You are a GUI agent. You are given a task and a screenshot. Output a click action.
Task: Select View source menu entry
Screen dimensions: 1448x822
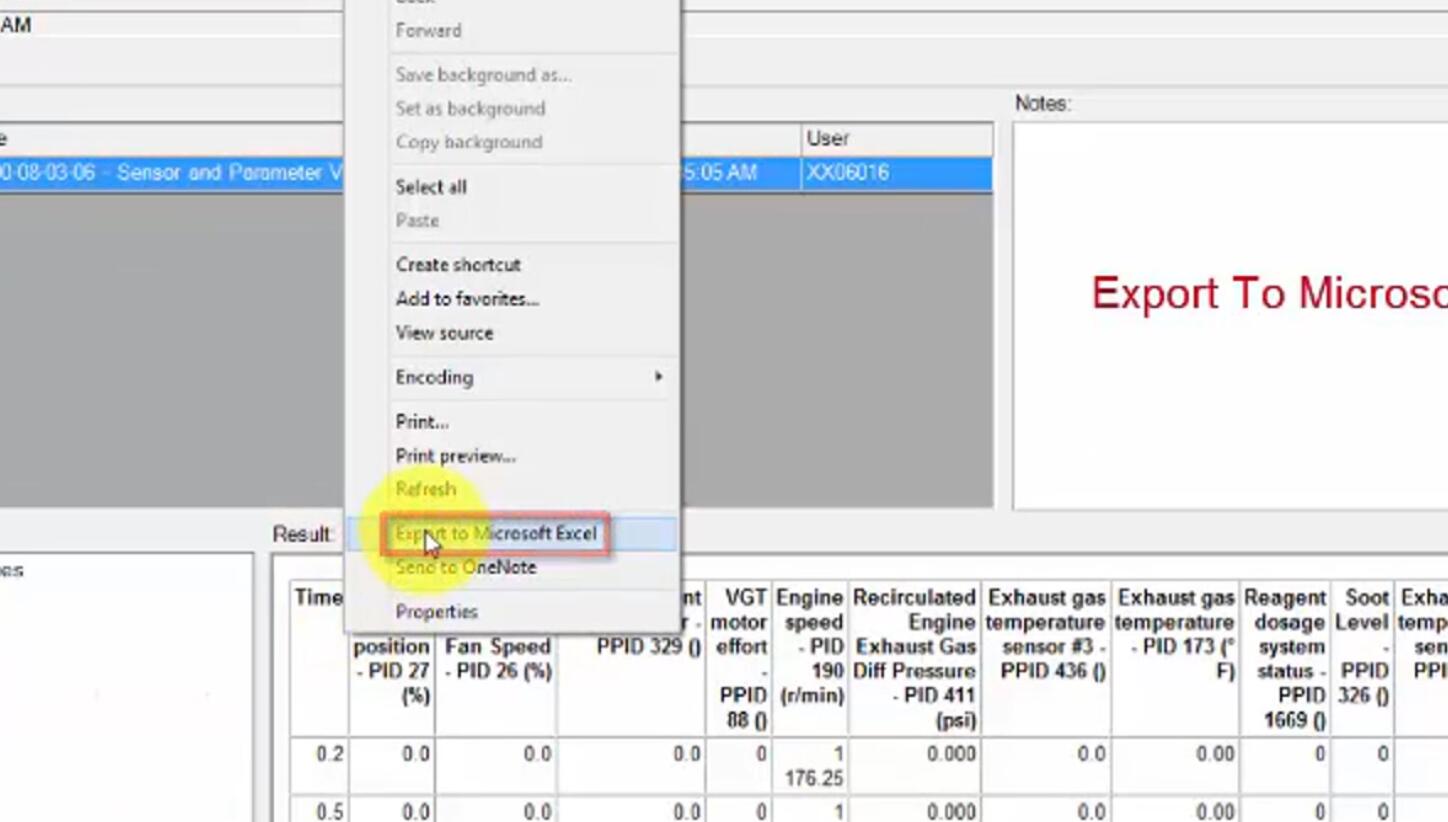(x=444, y=333)
